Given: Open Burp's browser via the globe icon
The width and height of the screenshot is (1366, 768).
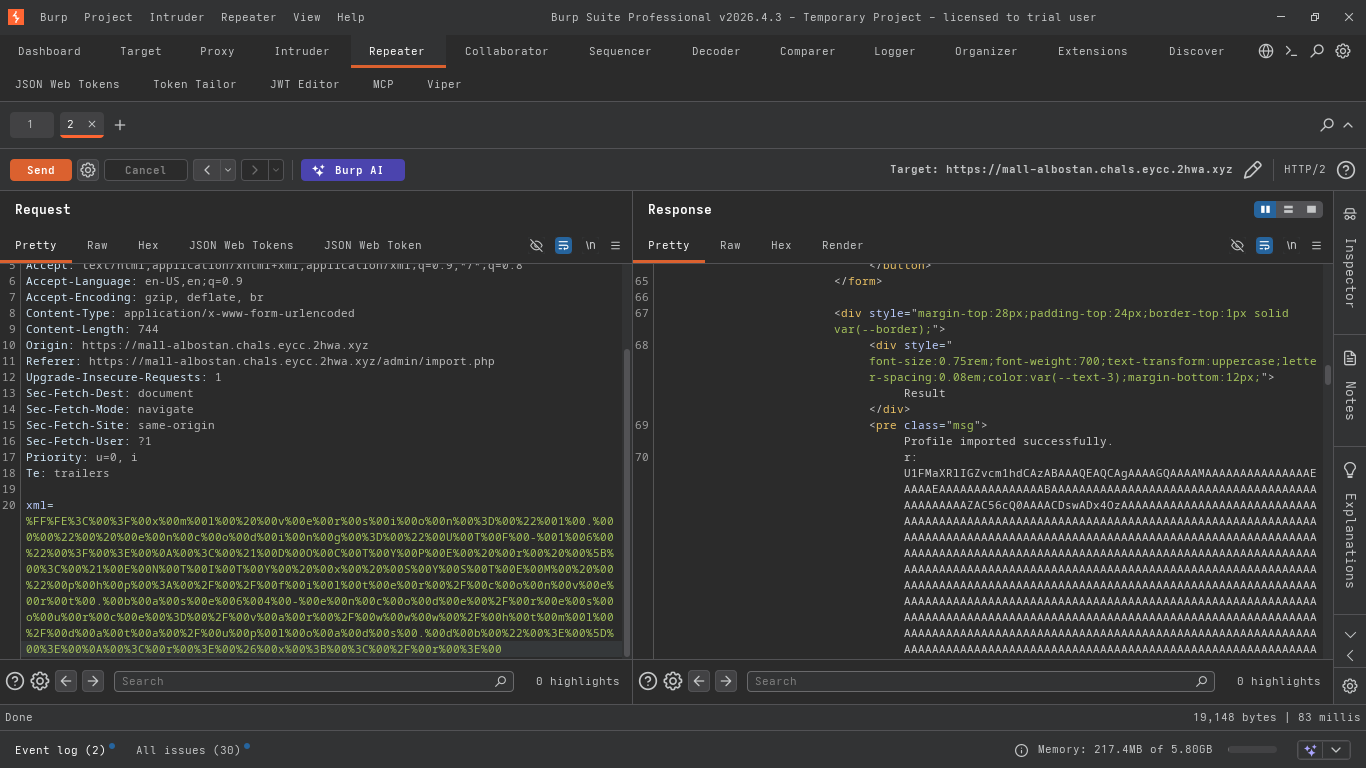Looking at the screenshot, I should [x=1266, y=51].
